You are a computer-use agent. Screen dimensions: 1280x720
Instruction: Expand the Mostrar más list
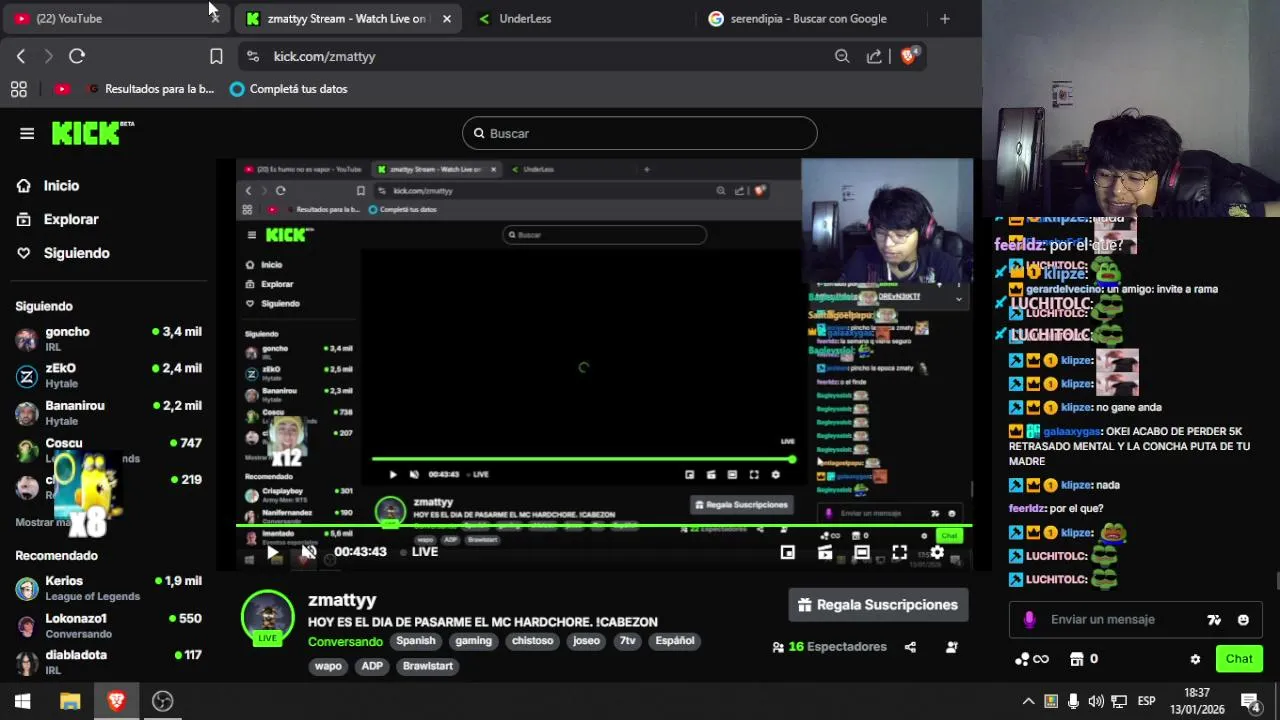click(44, 522)
